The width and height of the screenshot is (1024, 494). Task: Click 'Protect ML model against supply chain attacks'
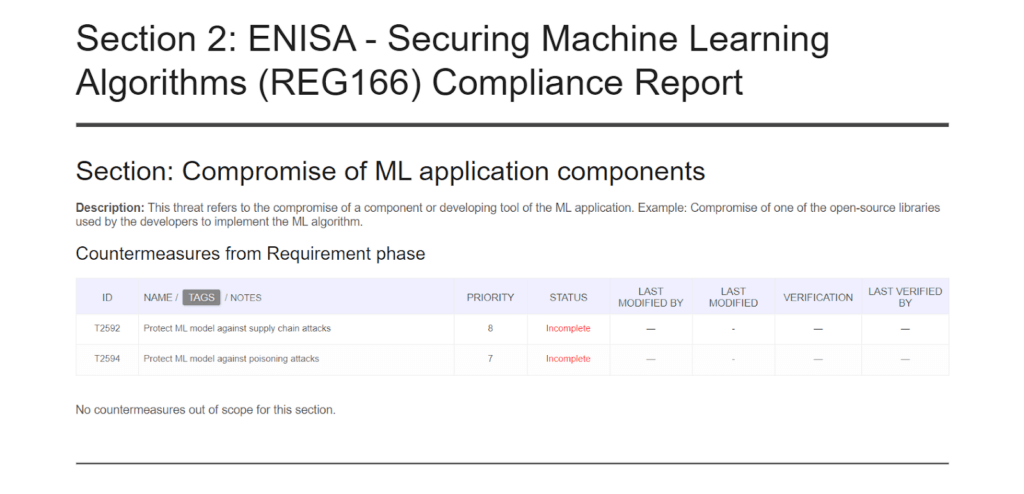pos(237,329)
